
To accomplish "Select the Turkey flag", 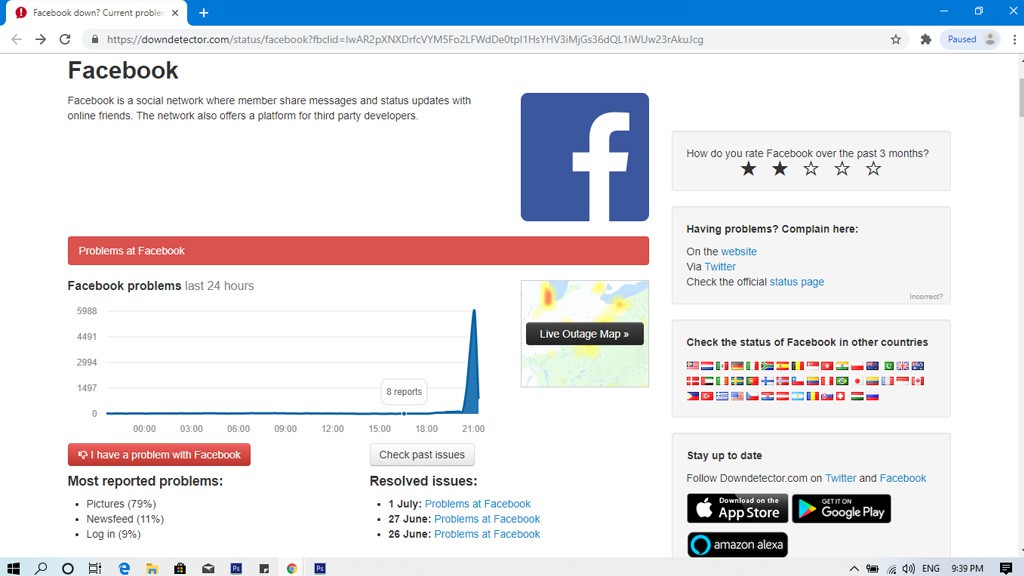I will pyautogui.click(x=707, y=396).
